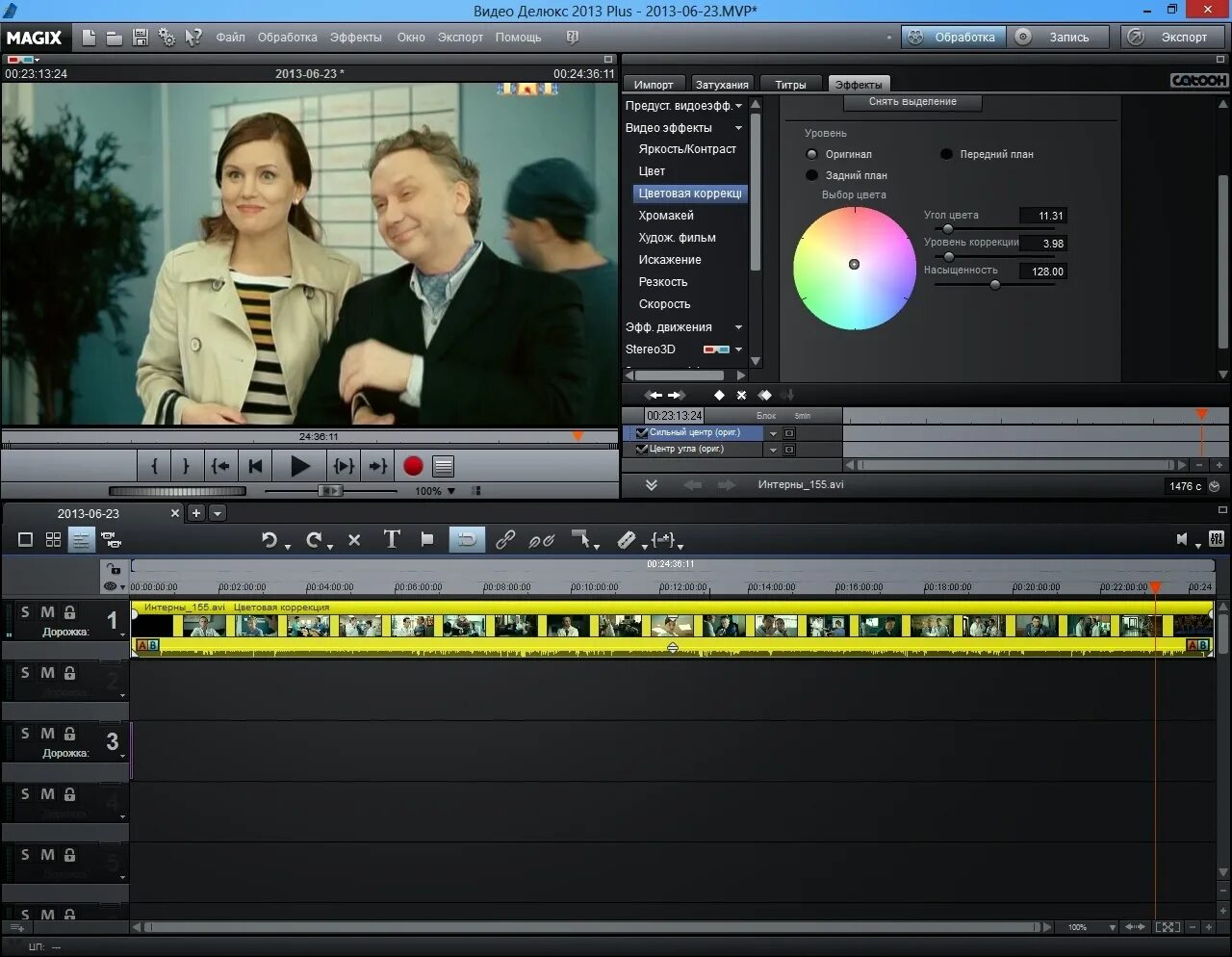Screen dimensions: 1232x957
Task: Mute track 3 with M button
Action: [47, 734]
